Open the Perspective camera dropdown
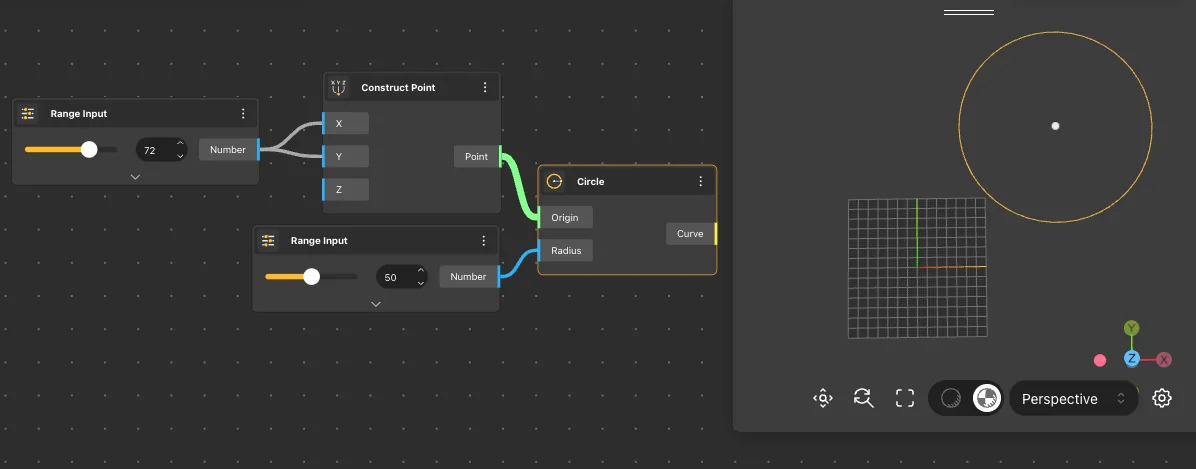 [x=1073, y=398]
